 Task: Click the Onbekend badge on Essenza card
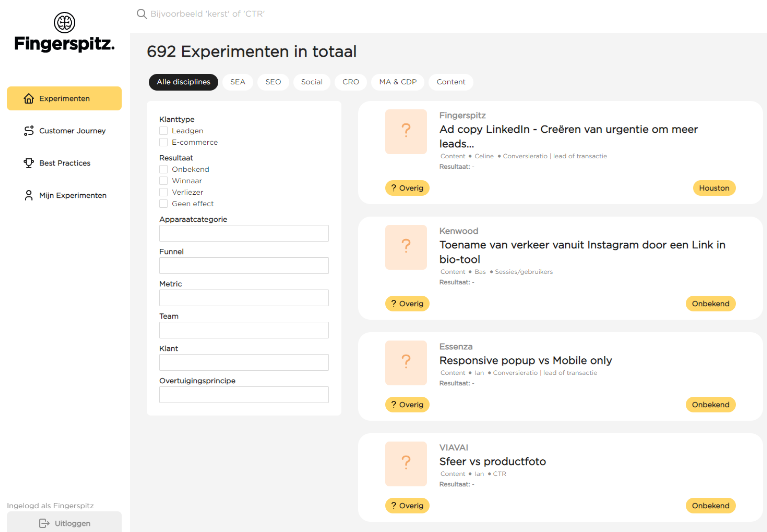710,405
